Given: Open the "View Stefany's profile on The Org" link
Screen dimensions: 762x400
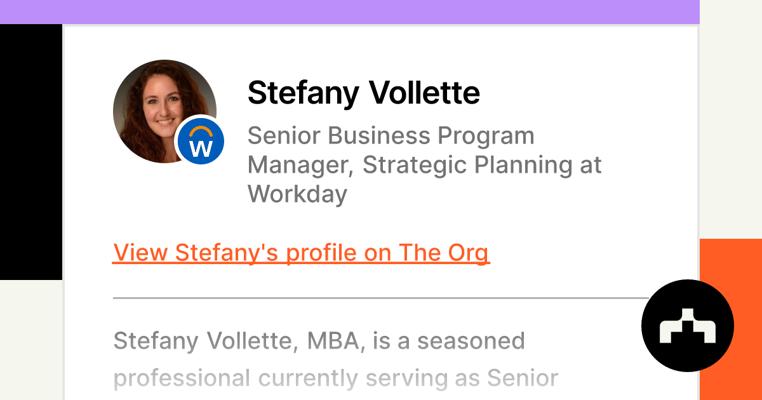Looking at the screenshot, I should coord(301,253).
